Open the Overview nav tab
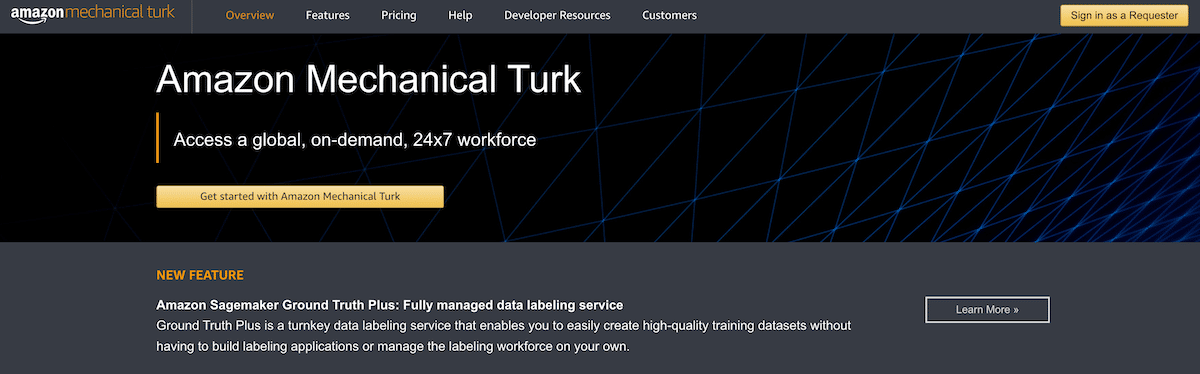The height and width of the screenshot is (374, 1200). (250, 16)
